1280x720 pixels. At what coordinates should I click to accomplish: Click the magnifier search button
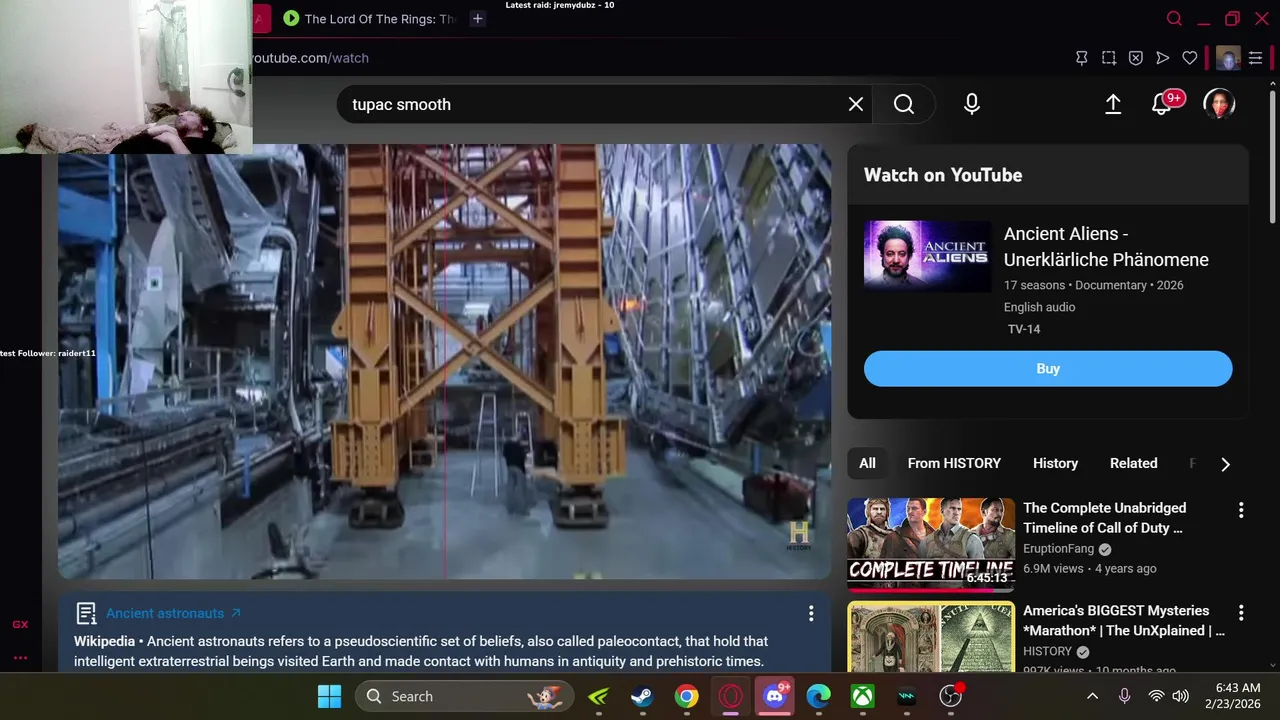pos(904,104)
